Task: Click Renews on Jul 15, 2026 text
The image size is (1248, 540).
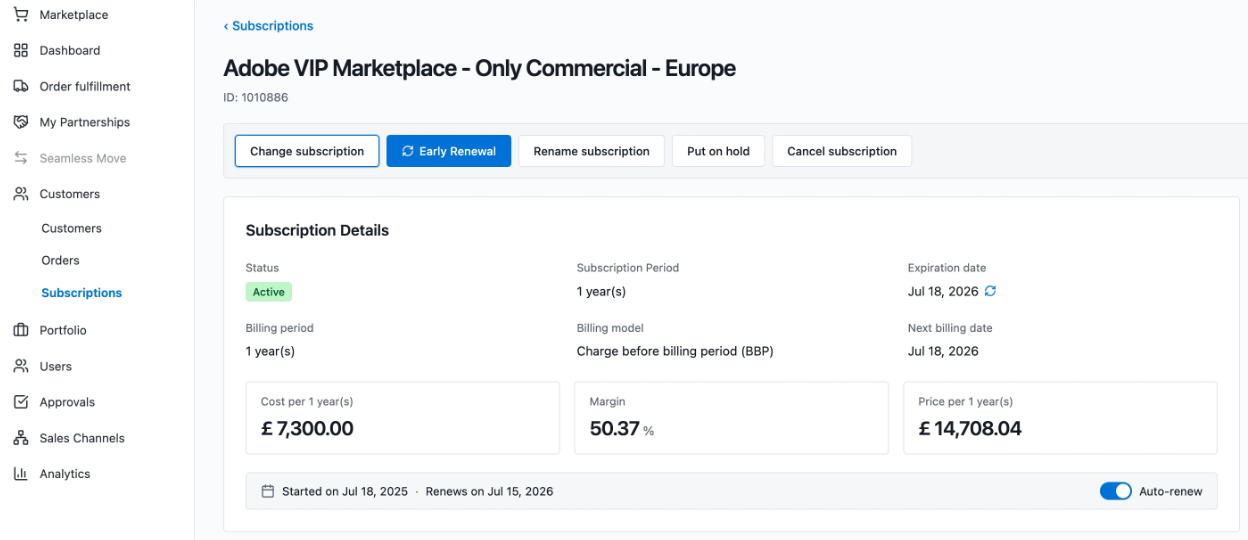Action: (x=489, y=492)
